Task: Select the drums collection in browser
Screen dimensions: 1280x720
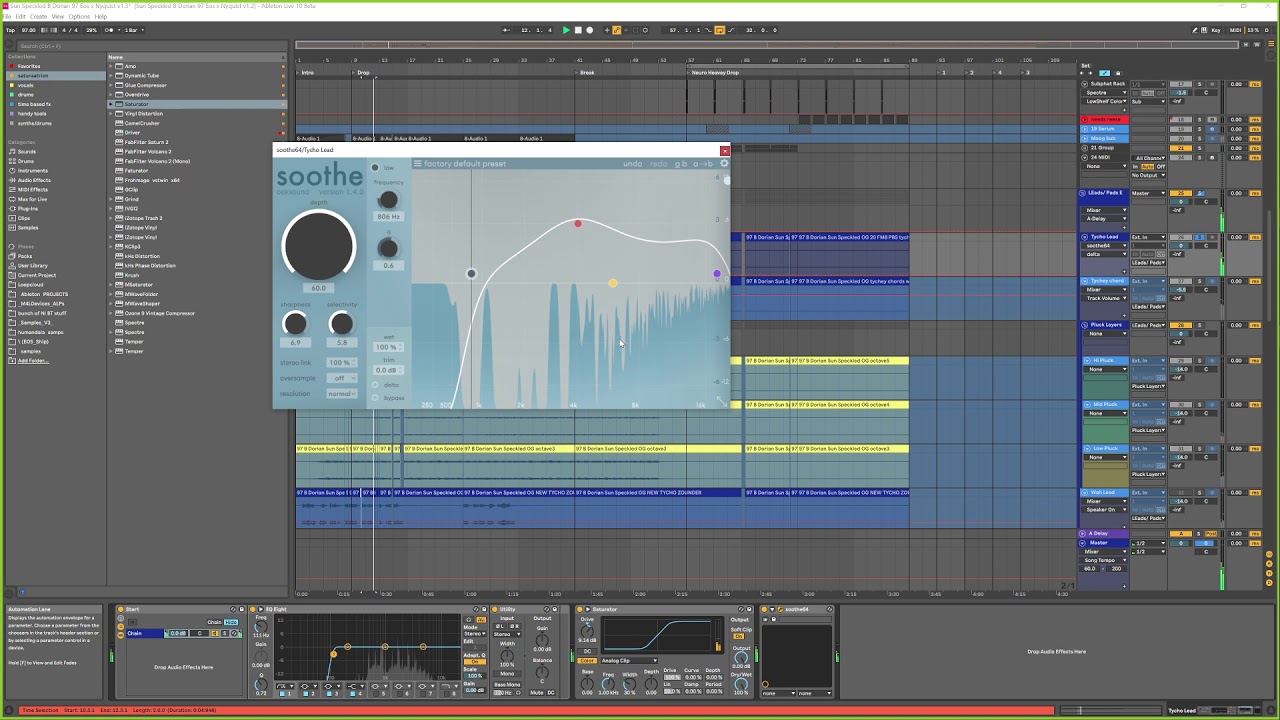Action: click(x=26, y=95)
